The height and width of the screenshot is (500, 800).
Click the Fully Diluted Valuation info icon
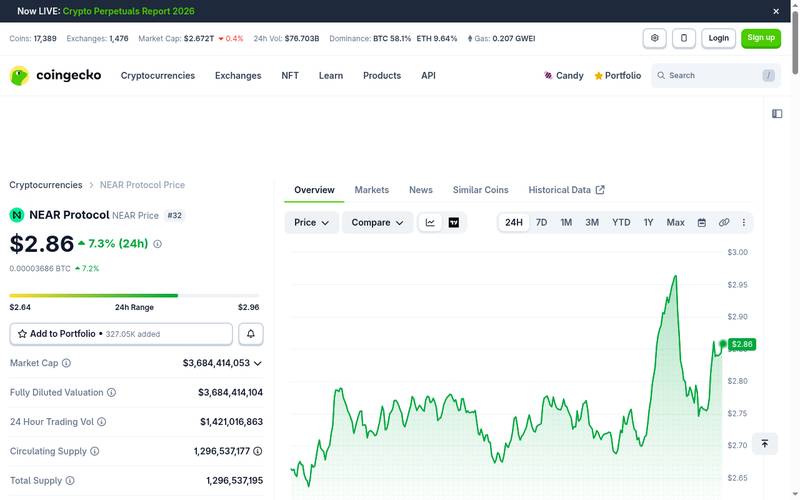(x=111, y=392)
